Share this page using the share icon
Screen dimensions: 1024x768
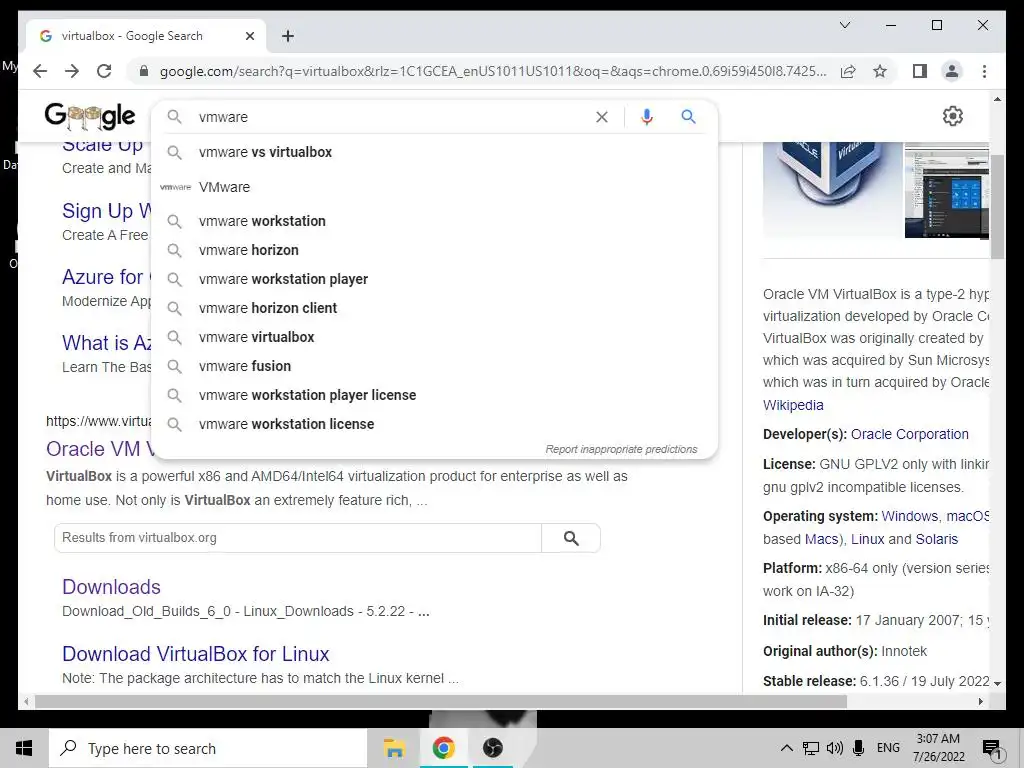[848, 71]
